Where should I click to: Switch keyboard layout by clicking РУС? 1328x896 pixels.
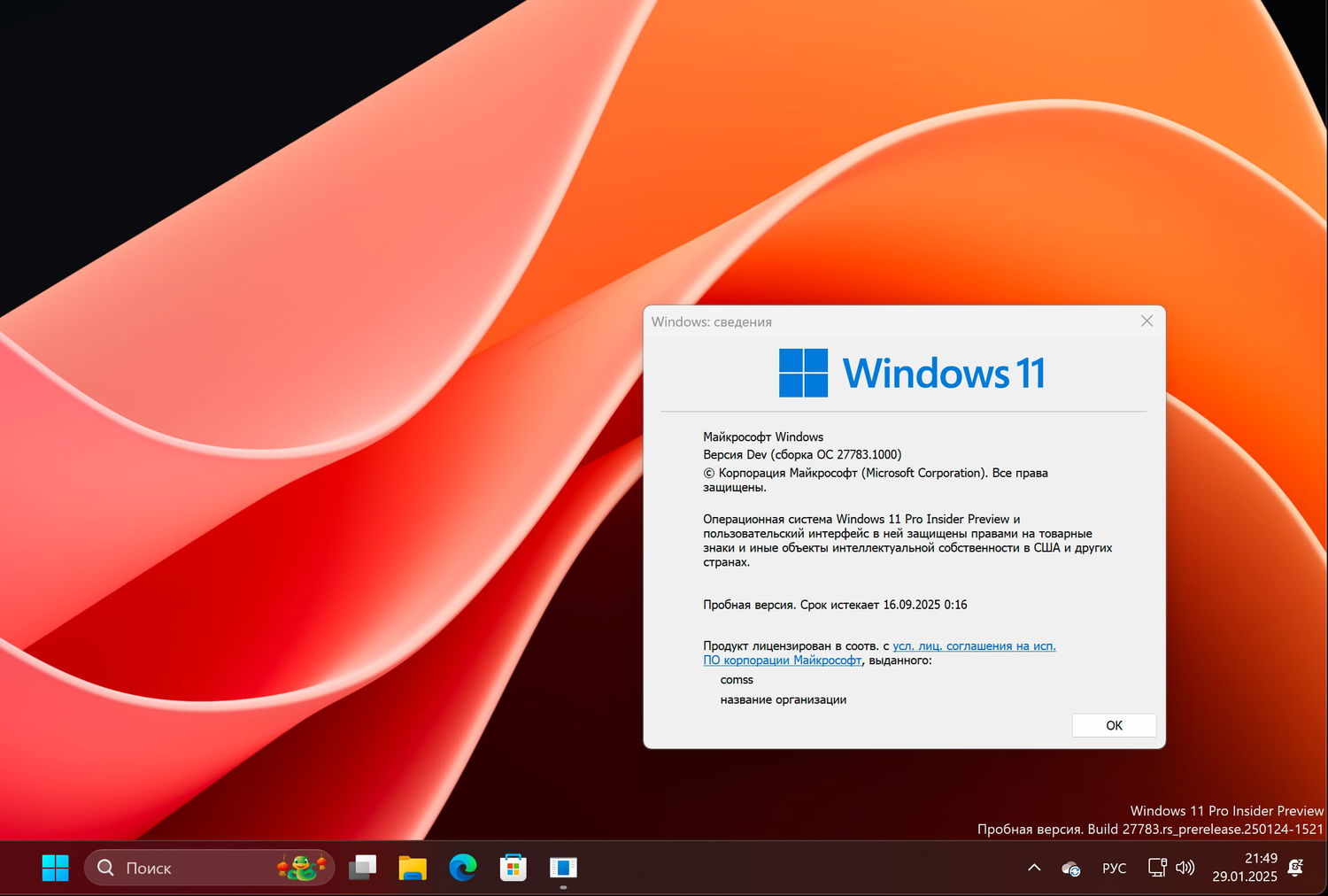pyautogui.click(x=1114, y=868)
